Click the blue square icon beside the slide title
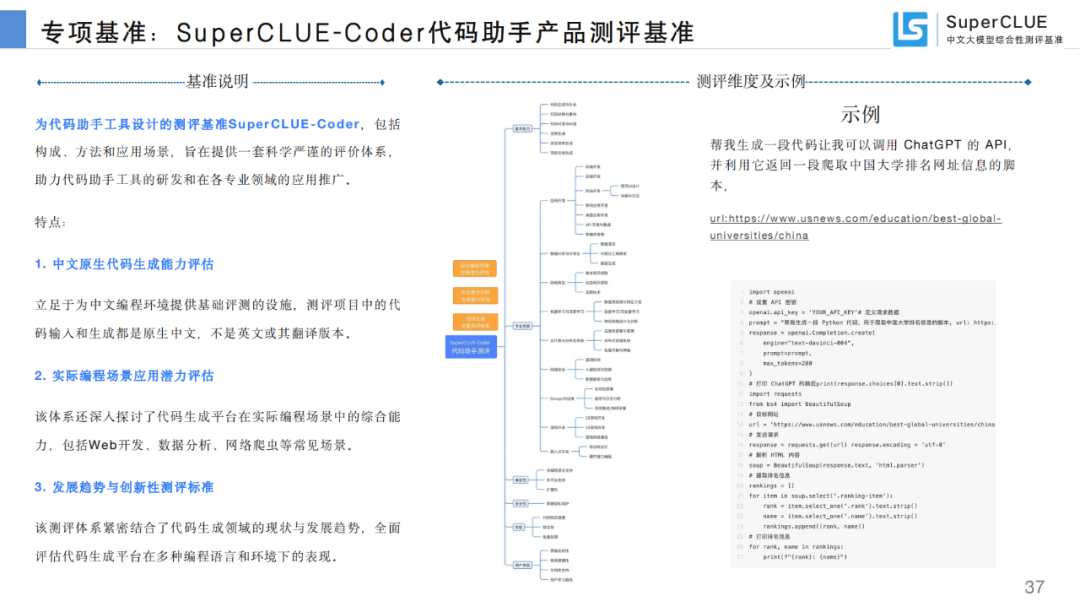 (14, 25)
